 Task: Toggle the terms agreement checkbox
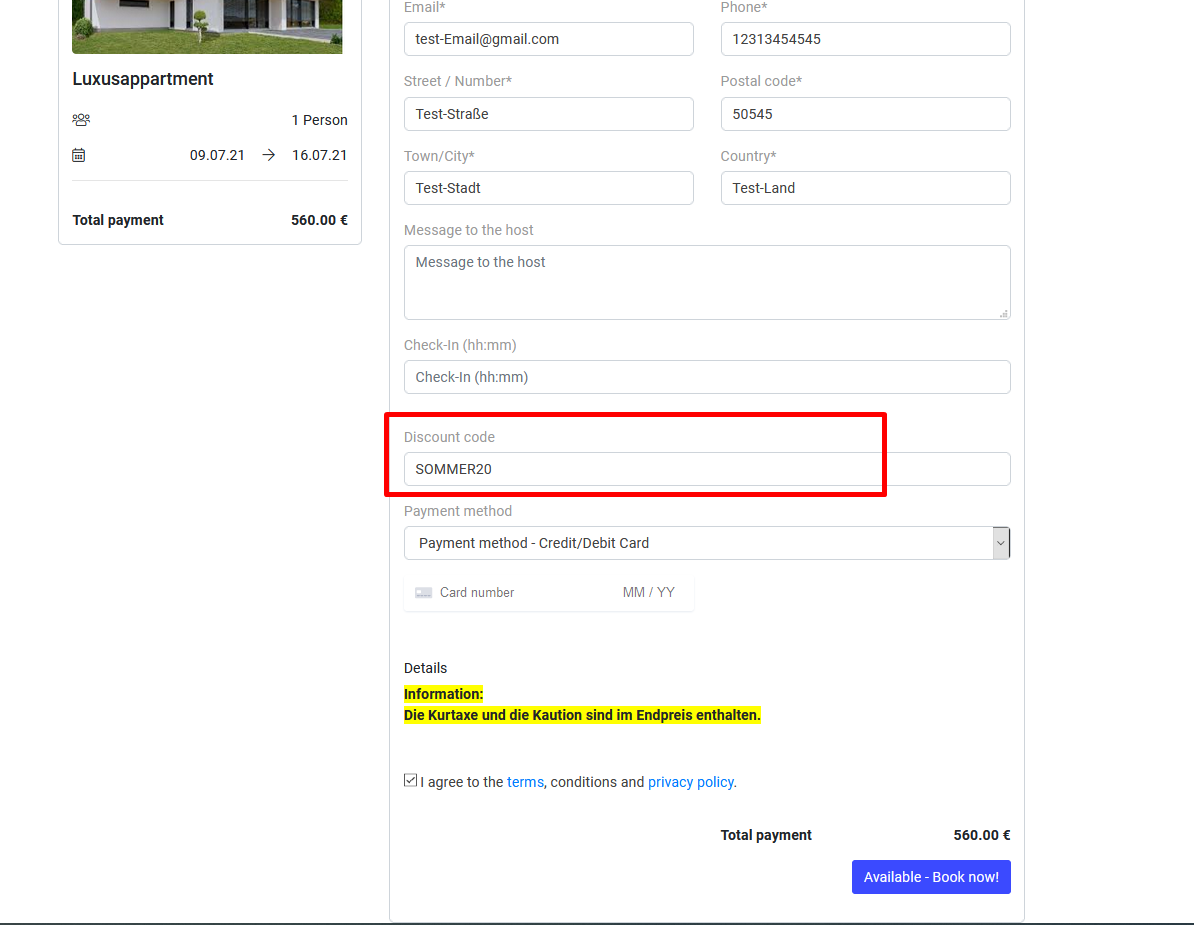(x=410, y=780)
